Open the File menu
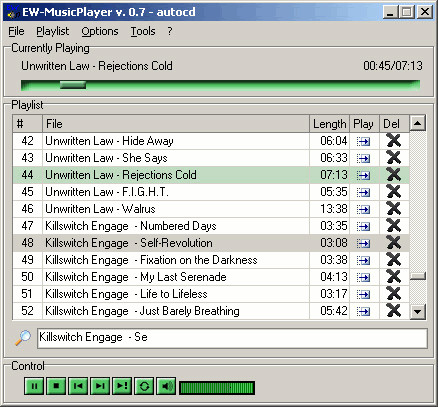 click(16, 31)
